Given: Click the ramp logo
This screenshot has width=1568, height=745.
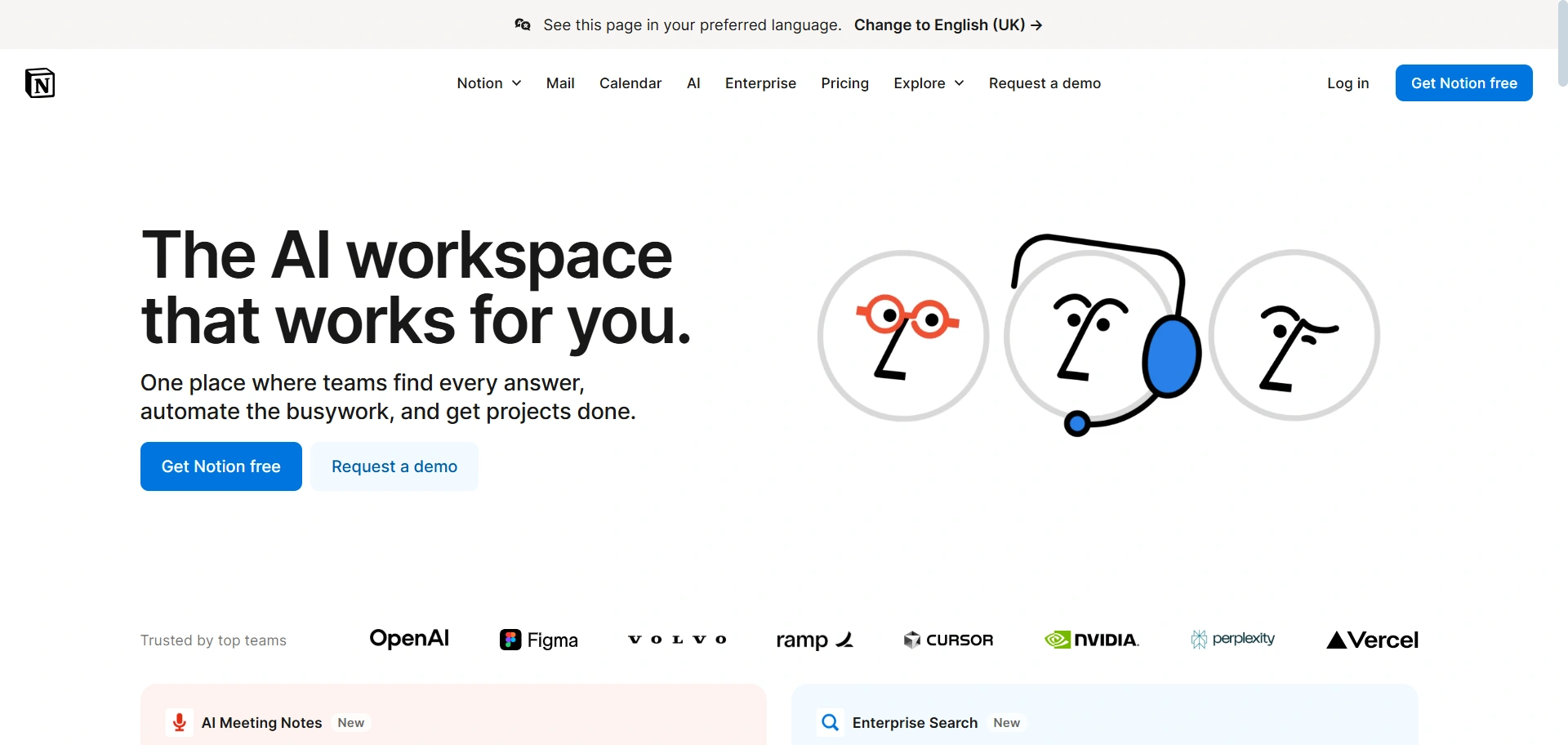Looking at the screenshot, I should [815, 640].
